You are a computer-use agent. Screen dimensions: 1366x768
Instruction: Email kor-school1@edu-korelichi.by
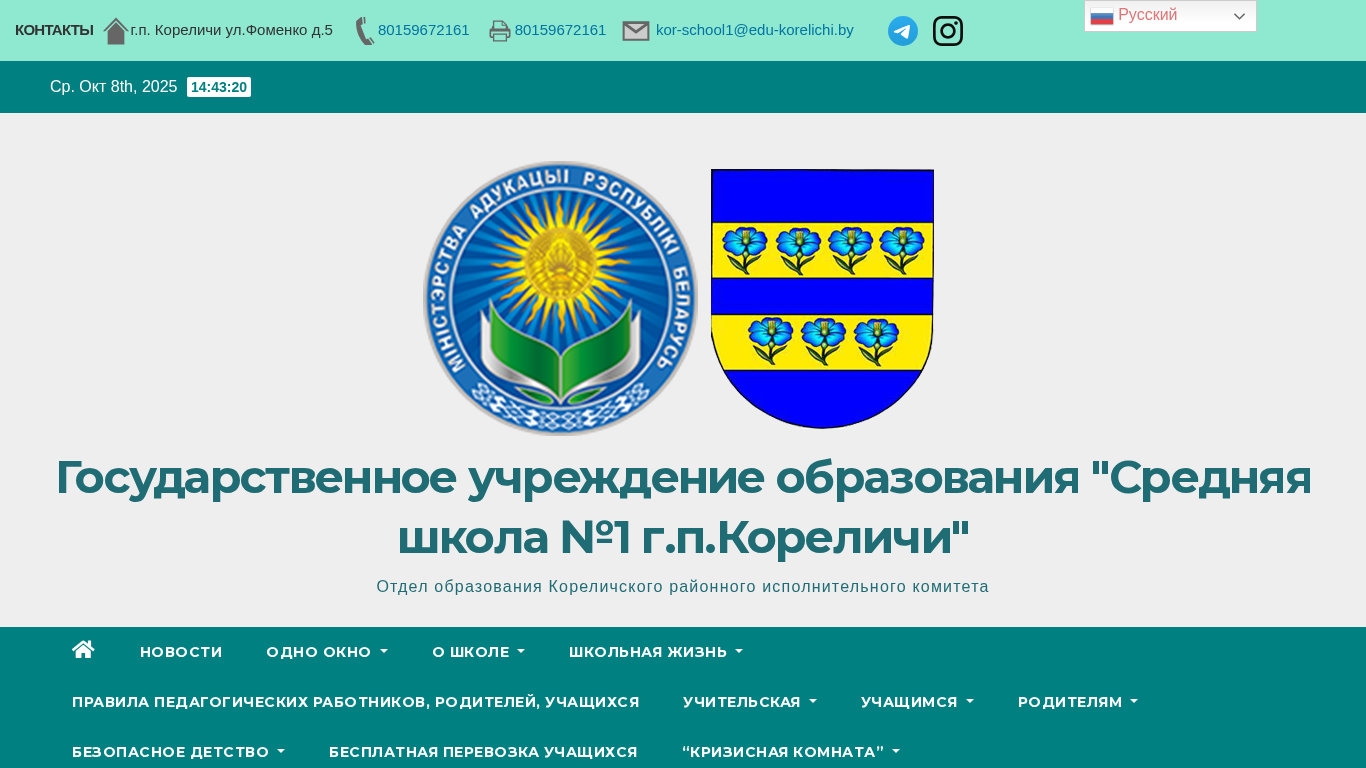click(x=755, y=30)
